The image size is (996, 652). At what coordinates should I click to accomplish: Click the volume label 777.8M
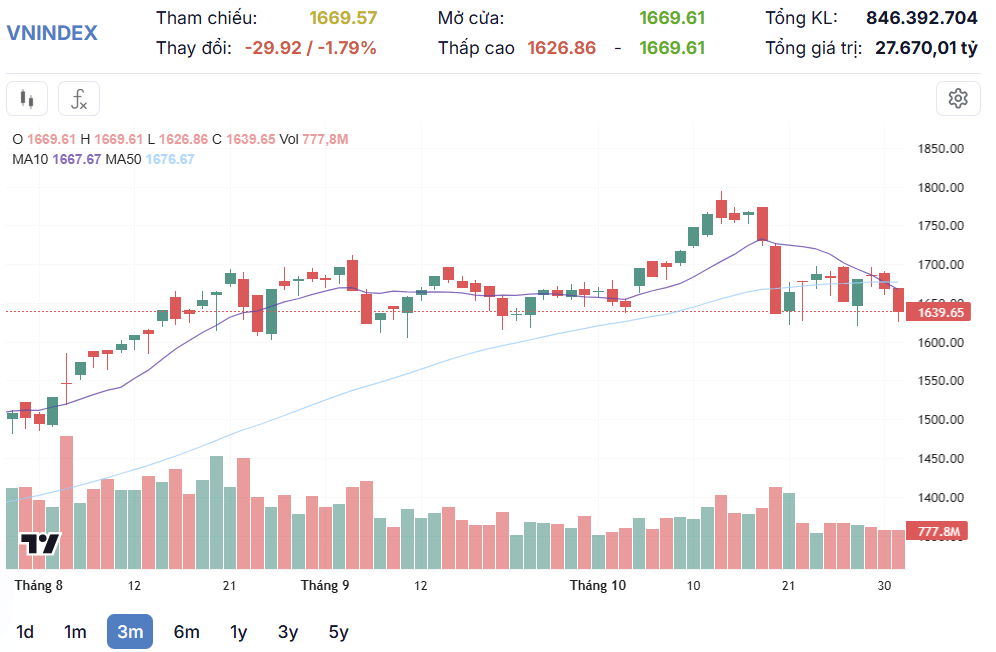[937, 531]
